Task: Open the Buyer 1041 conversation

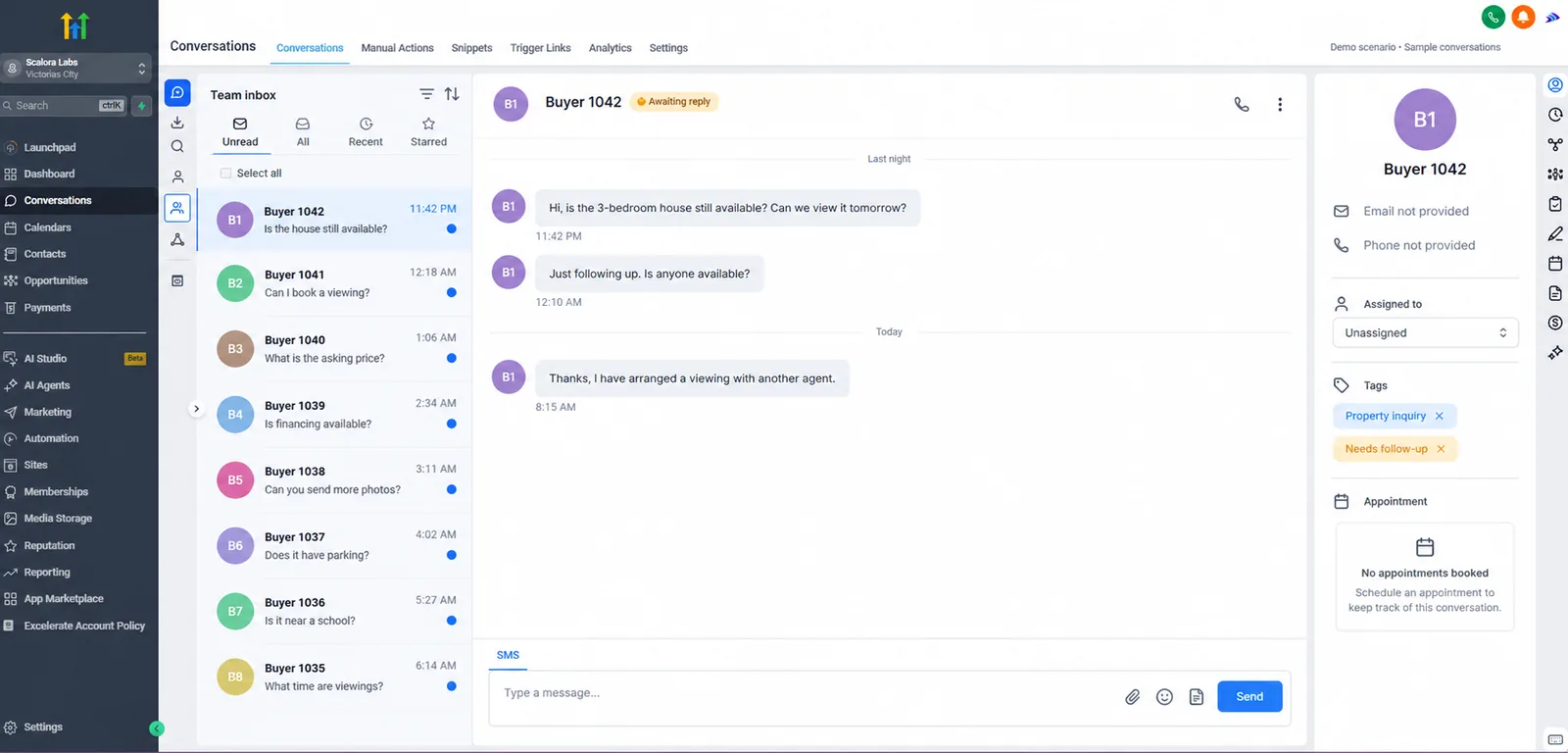Action: point(334,283)
